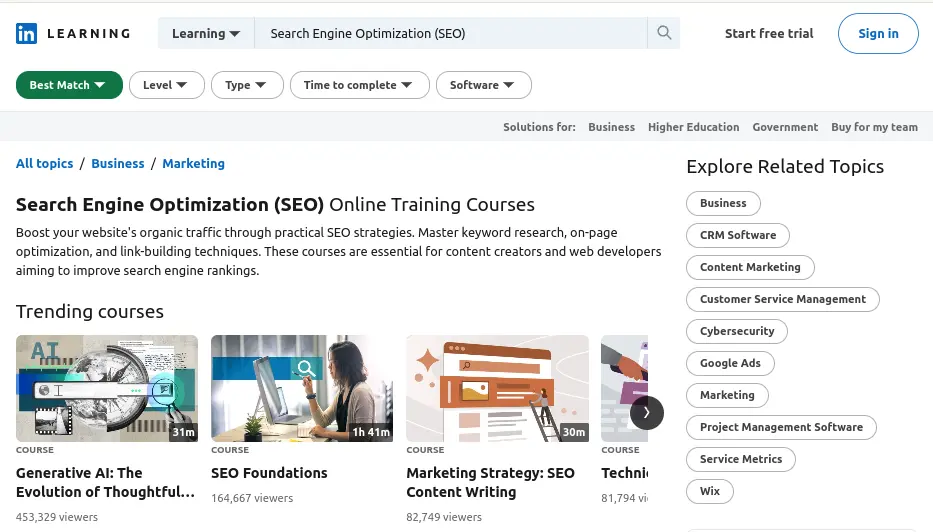Click the '453,329 viewers' text

point(57,517)
